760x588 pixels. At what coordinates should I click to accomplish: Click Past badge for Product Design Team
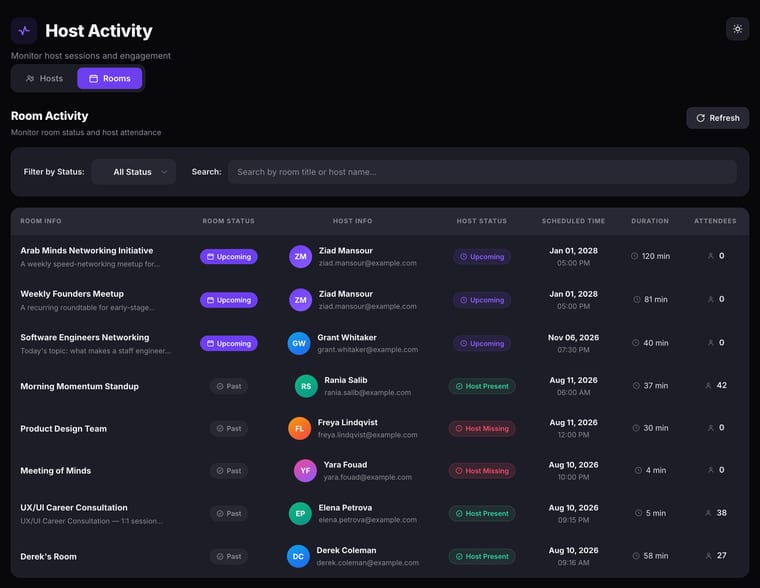pos(229,429)
